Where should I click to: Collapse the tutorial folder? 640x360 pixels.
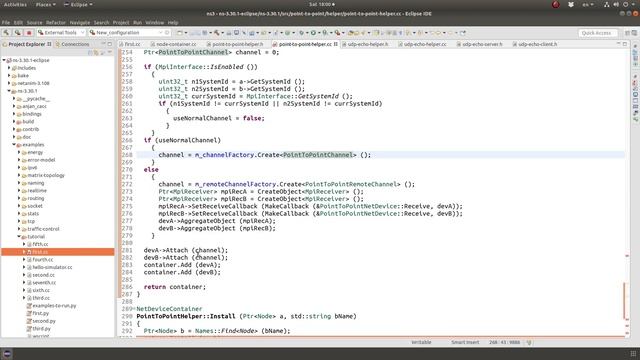19,237
